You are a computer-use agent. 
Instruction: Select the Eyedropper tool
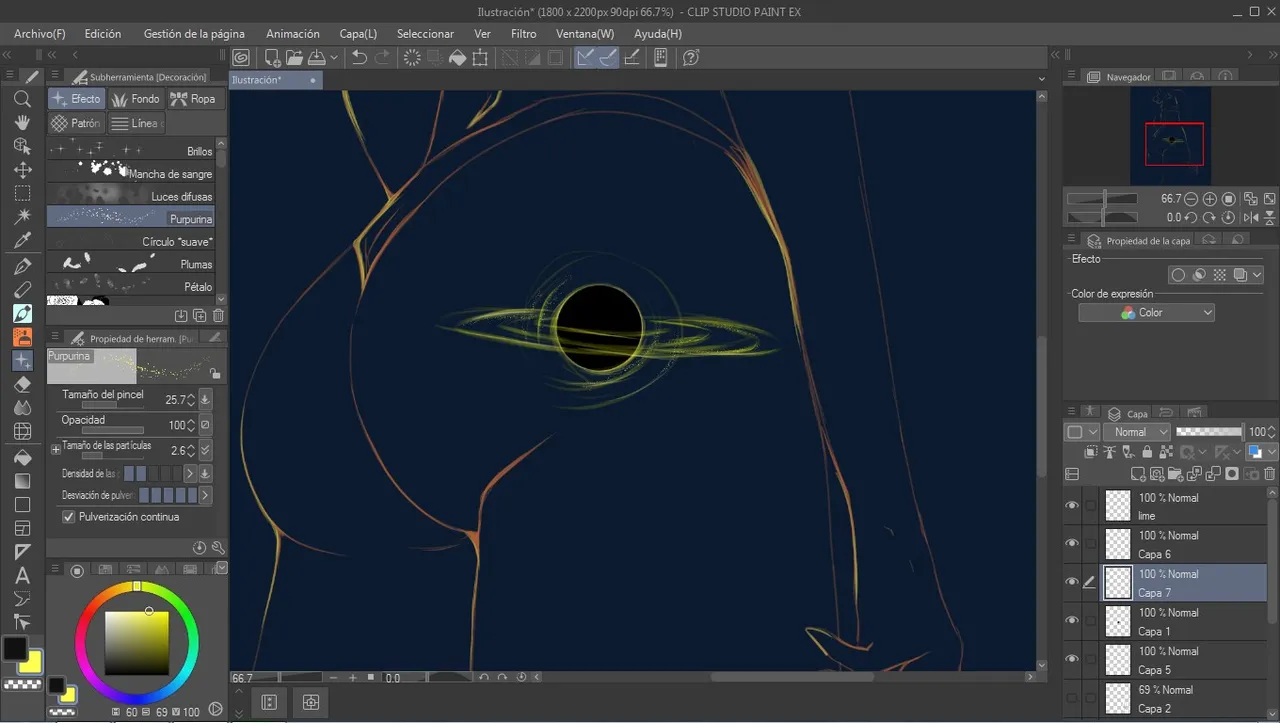[22, 241]
